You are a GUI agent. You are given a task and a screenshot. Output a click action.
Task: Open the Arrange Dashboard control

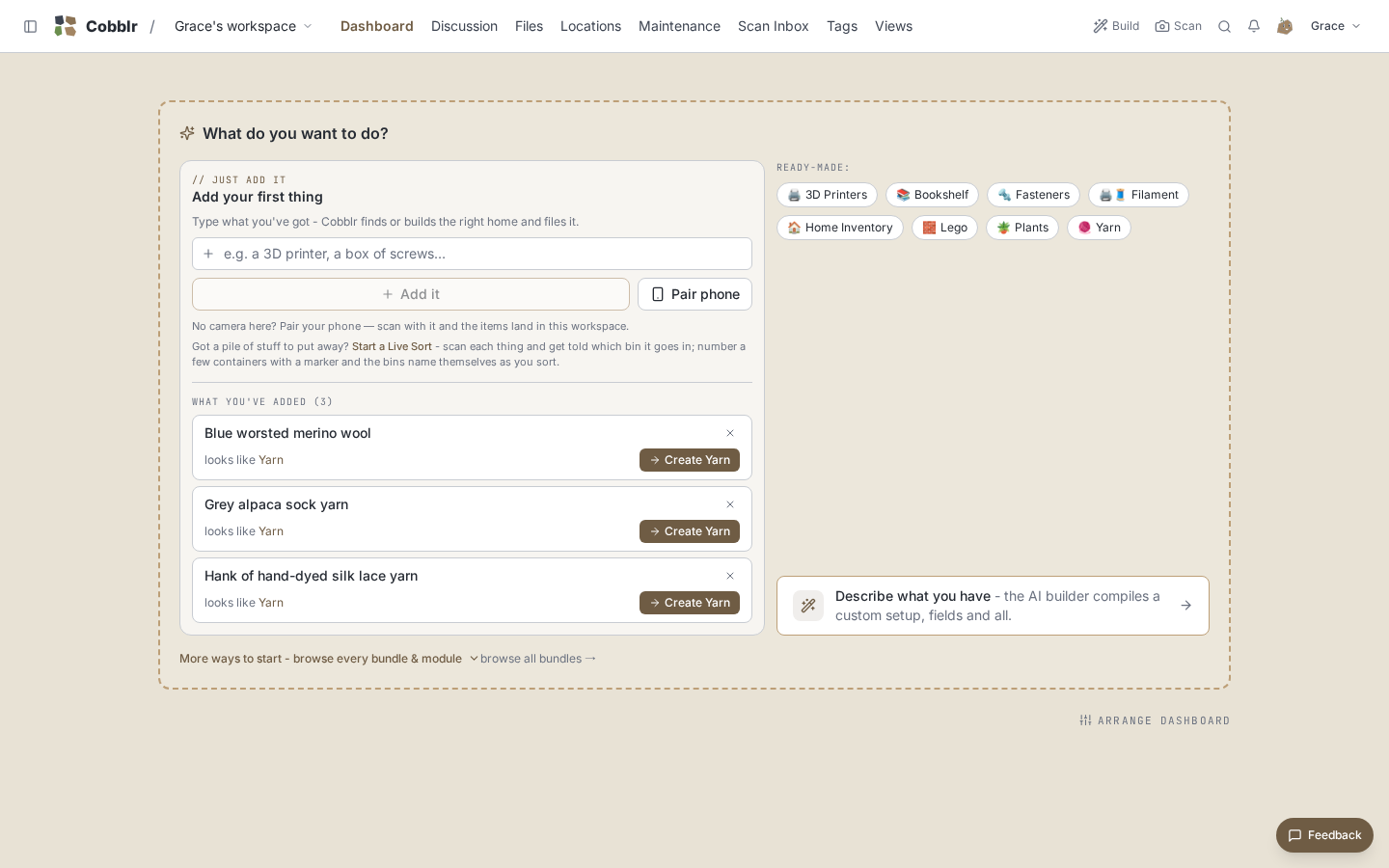(1155, 720)
